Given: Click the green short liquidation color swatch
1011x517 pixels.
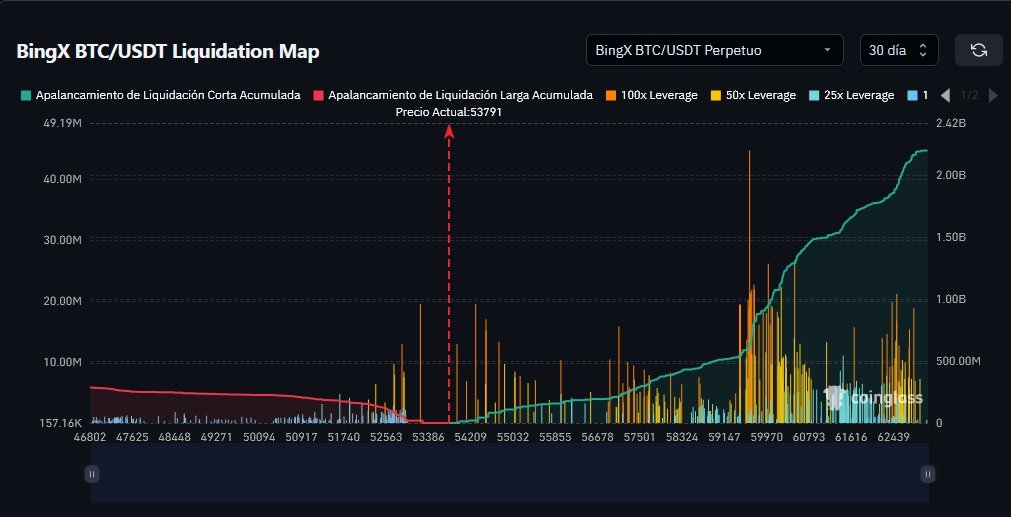Looking at the screenshot, I should point(26,95).
